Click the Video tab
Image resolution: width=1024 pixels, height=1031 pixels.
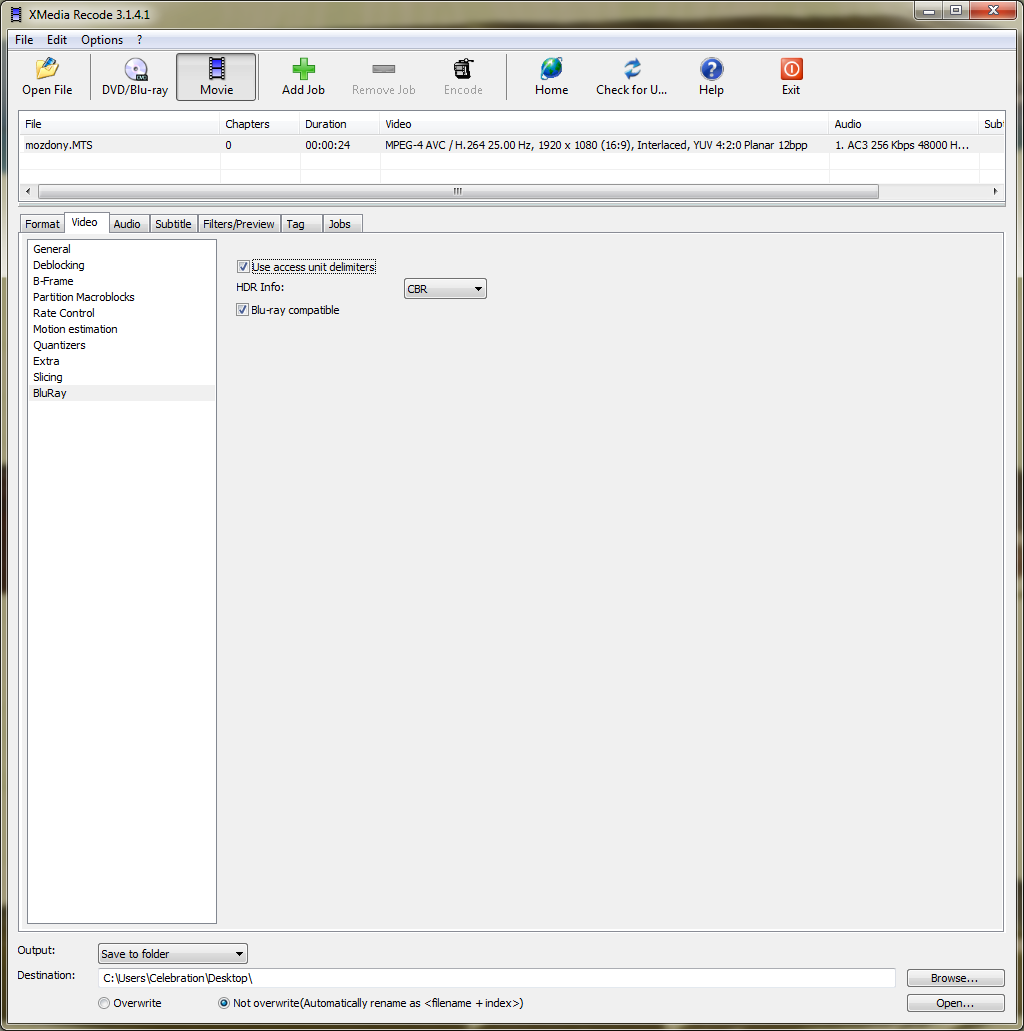(85, 222)
